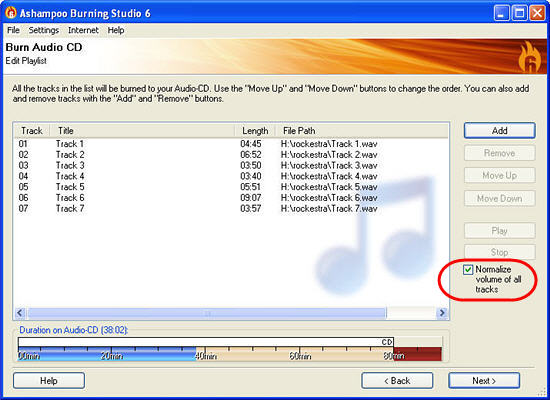Click the Ashampoo flame icon in title bar
550x400 pixels.
click(x=11, y=13)
